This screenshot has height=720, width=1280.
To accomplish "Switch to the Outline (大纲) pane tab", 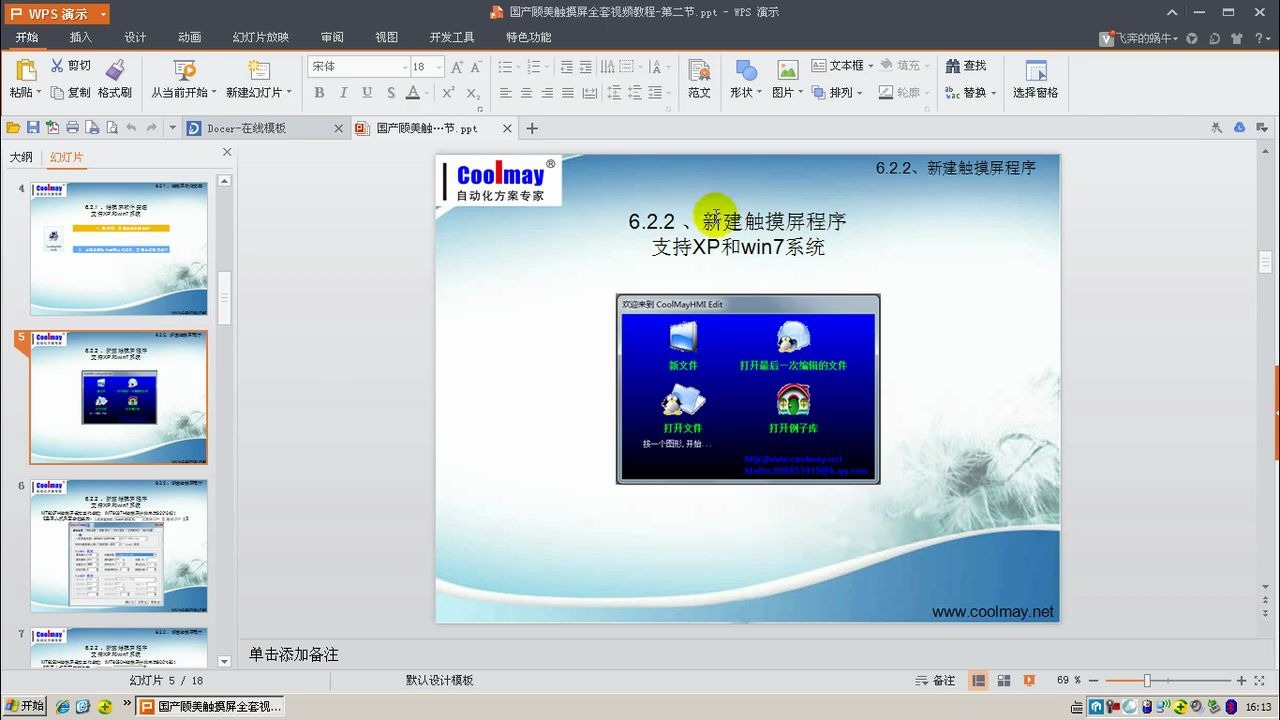I will click(x=21, y=157).
